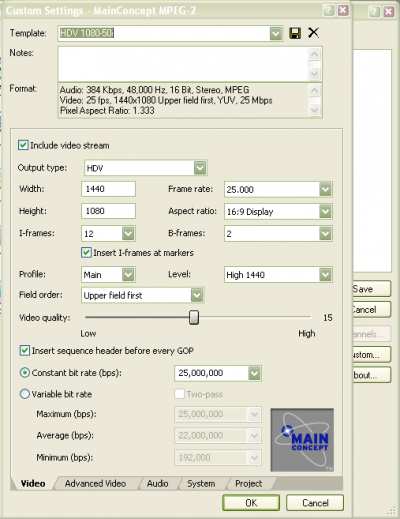Viewport: 400px width, 519px height.
Task: Toggle Insert I-frames at markers checkbox
Action: [x=86, y=252]
